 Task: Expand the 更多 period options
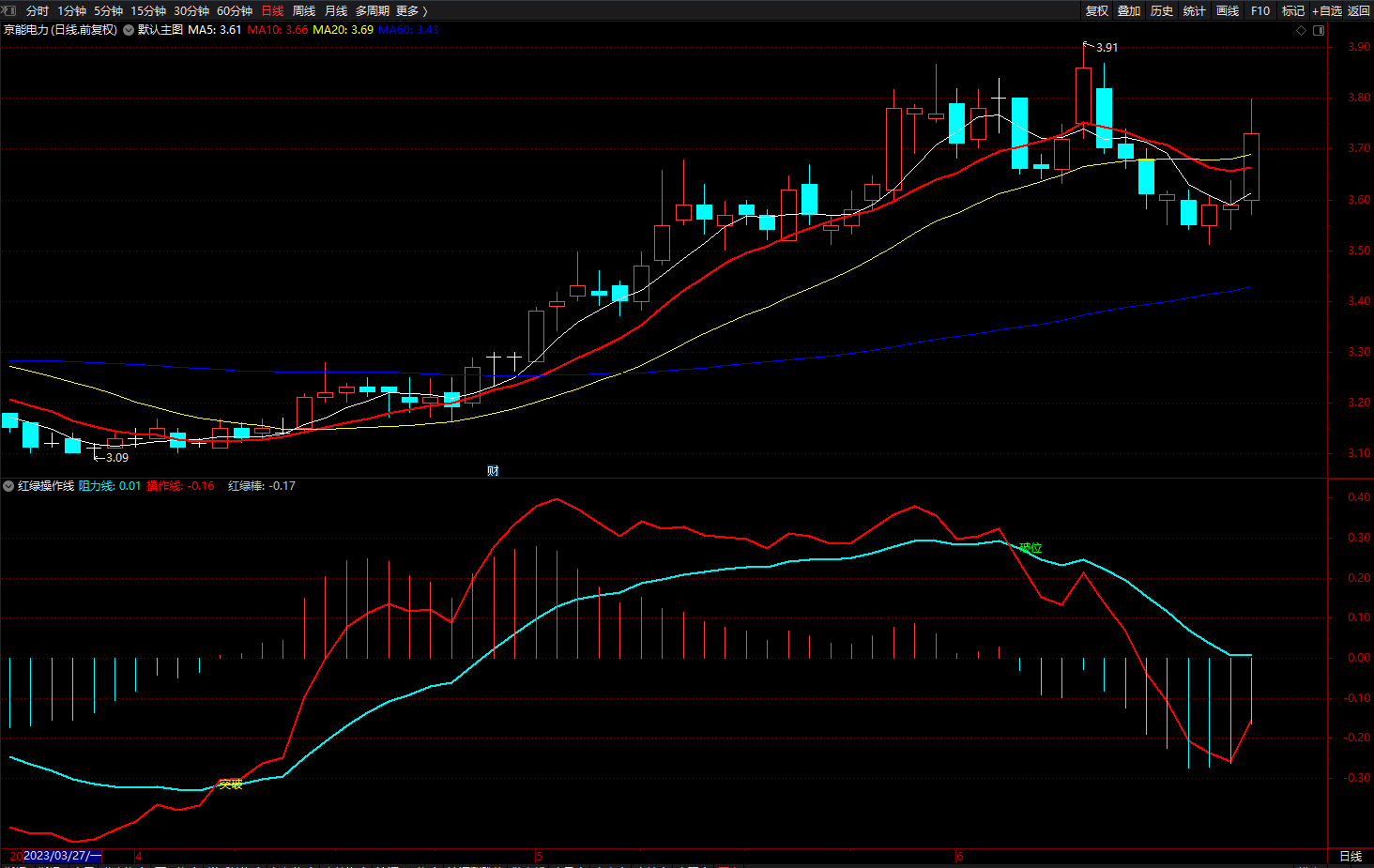412,11
